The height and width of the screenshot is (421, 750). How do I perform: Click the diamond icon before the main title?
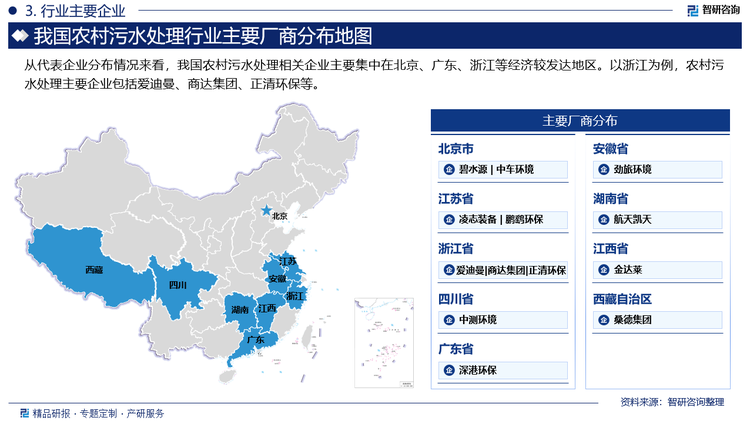(x=20, y=36)
